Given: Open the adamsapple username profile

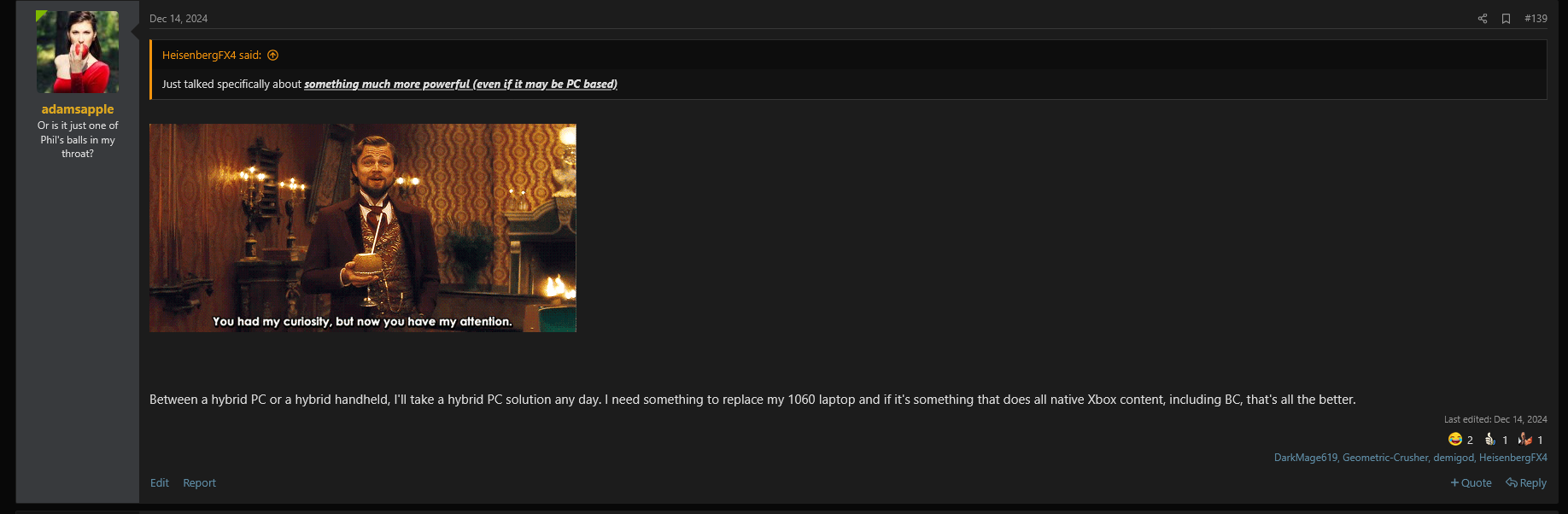Looking at the screenshot, I should tap(78, 109).
